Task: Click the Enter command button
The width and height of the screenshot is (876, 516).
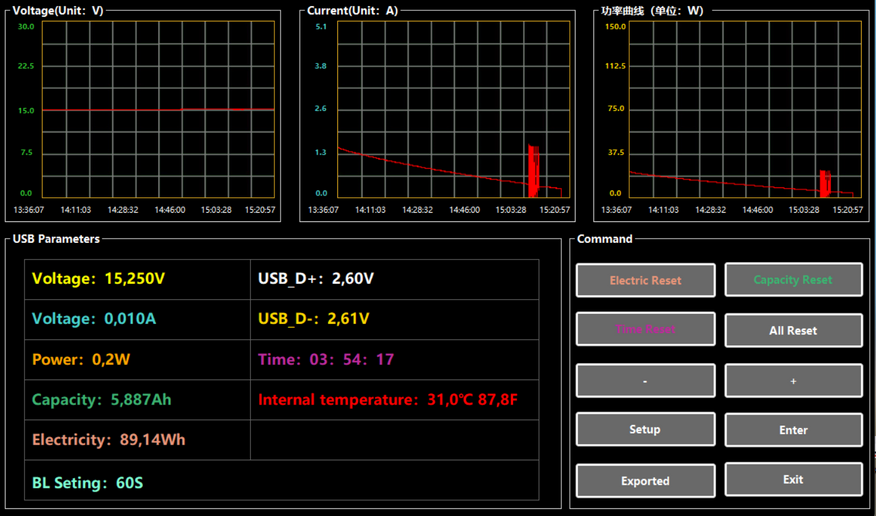Action: (793, 430)
